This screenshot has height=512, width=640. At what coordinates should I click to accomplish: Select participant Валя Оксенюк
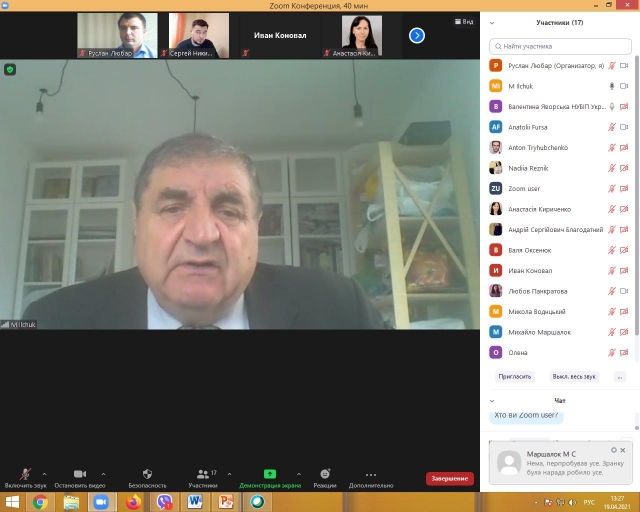click(559, 250)
